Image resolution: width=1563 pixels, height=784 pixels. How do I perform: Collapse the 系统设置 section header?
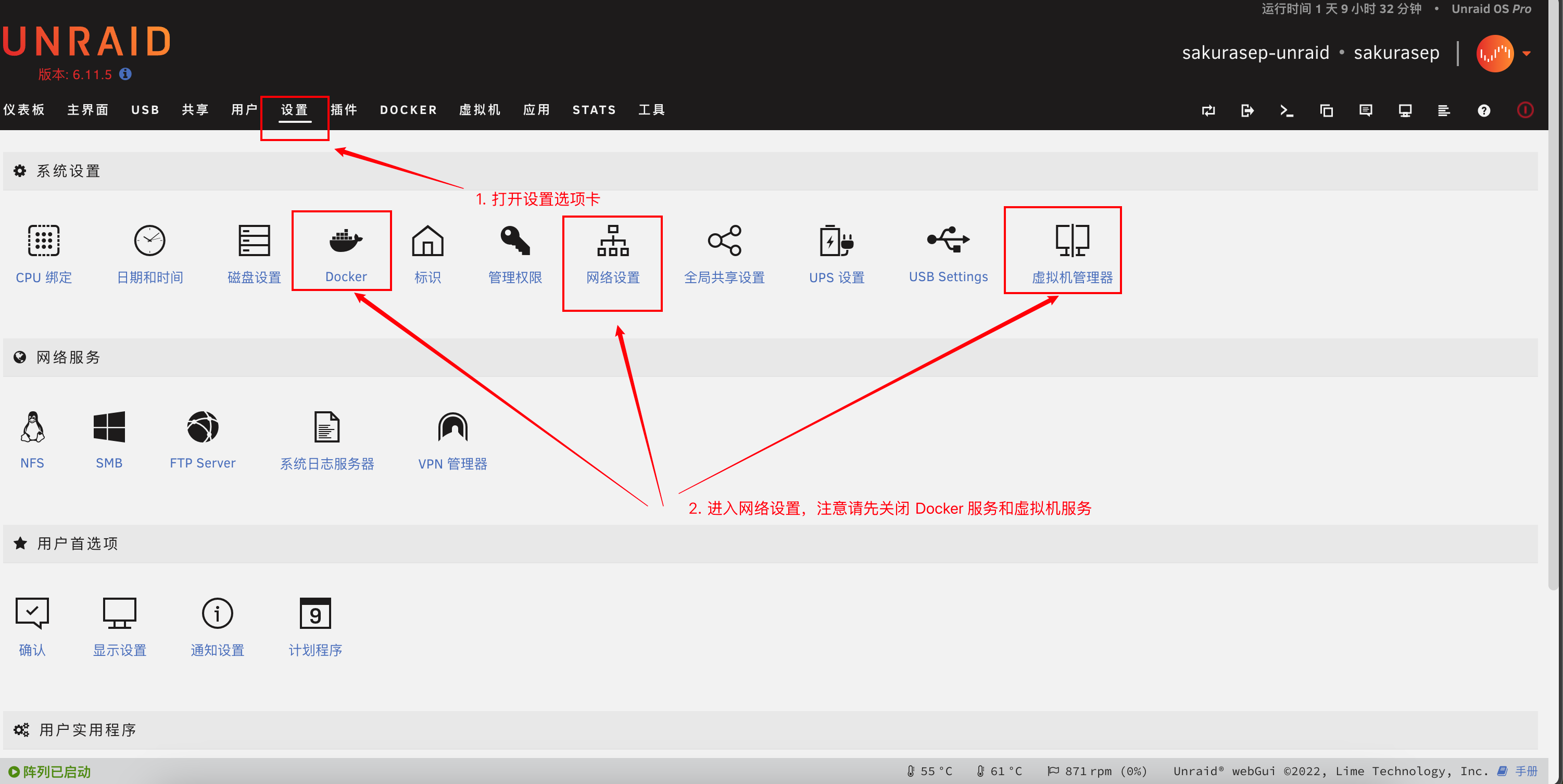[x=68, y=171]
